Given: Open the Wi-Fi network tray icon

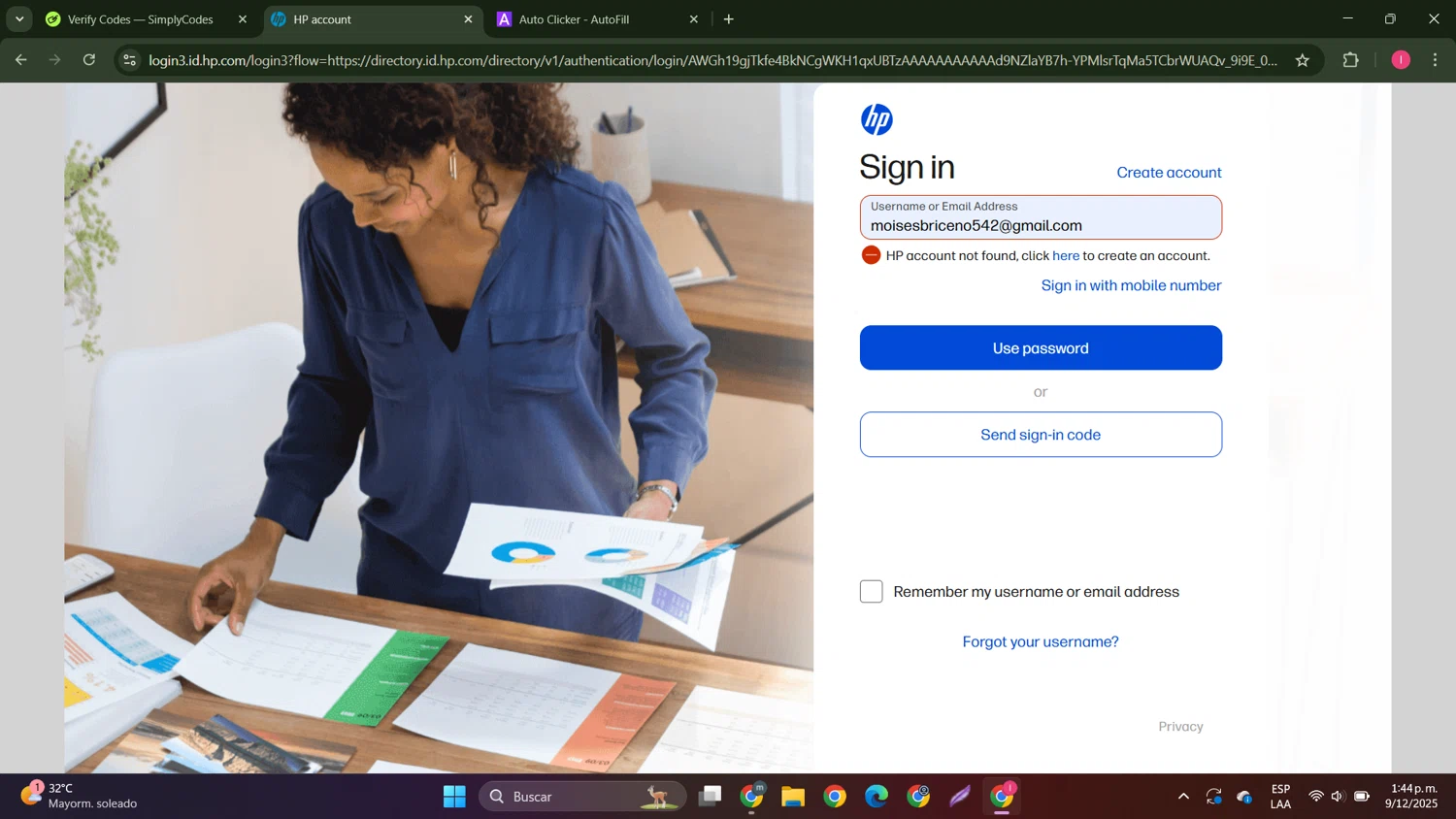Looking at the screenshot, I should click(1316, 797).
